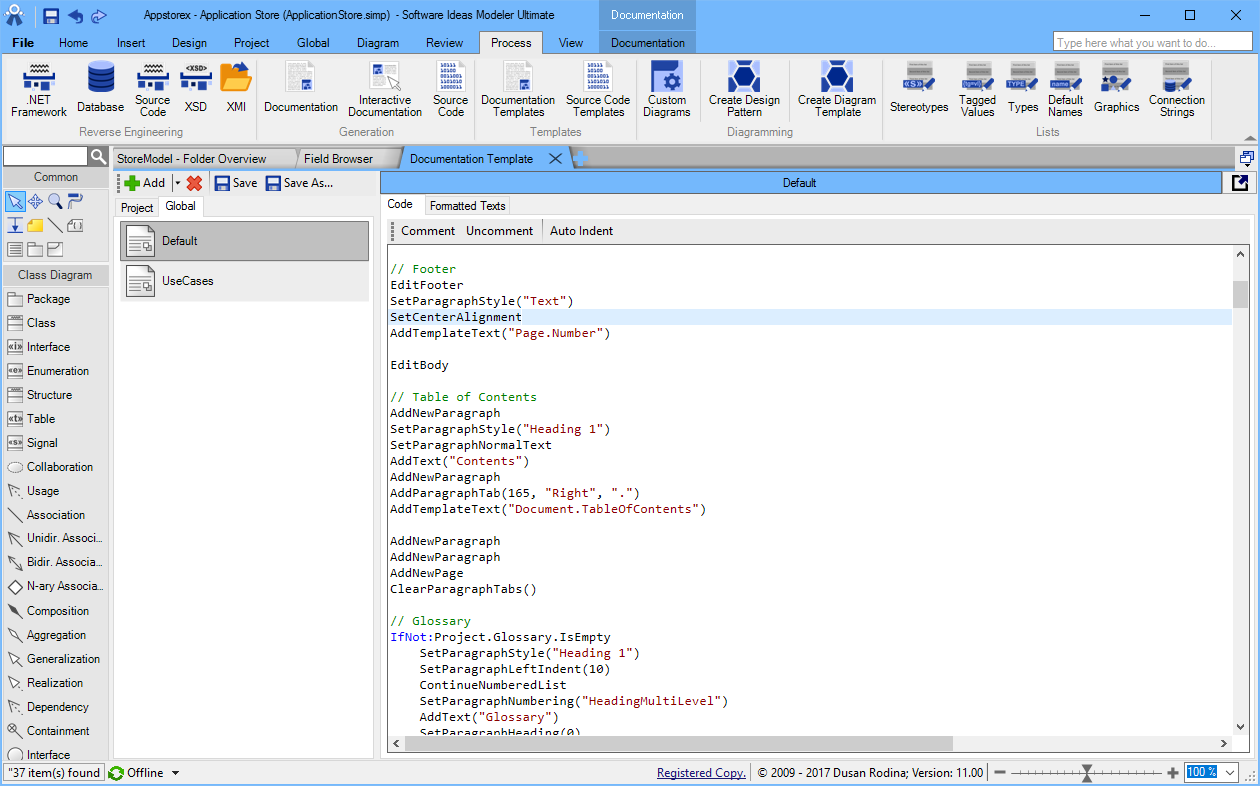Switch to the Diagram ribbon tab

[x=378, y=43]
